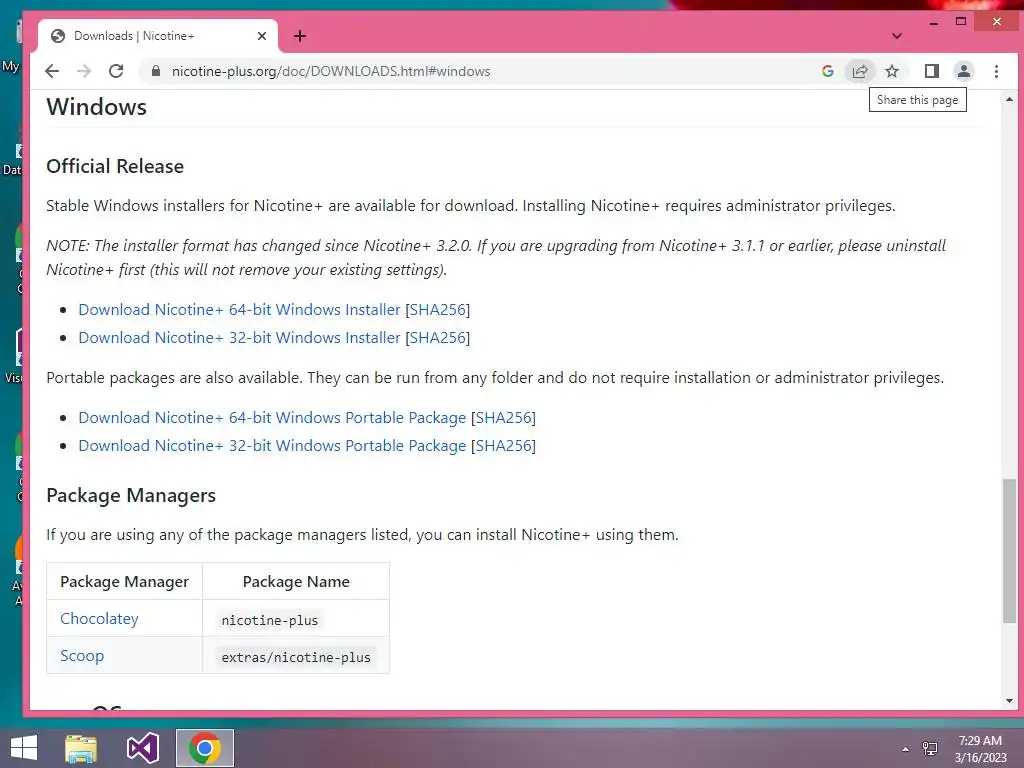The width and height of the screenshot is (1024, 768).
Task: Open SHA256 for 32-bit Portable Package
Action: click(504, 445)
